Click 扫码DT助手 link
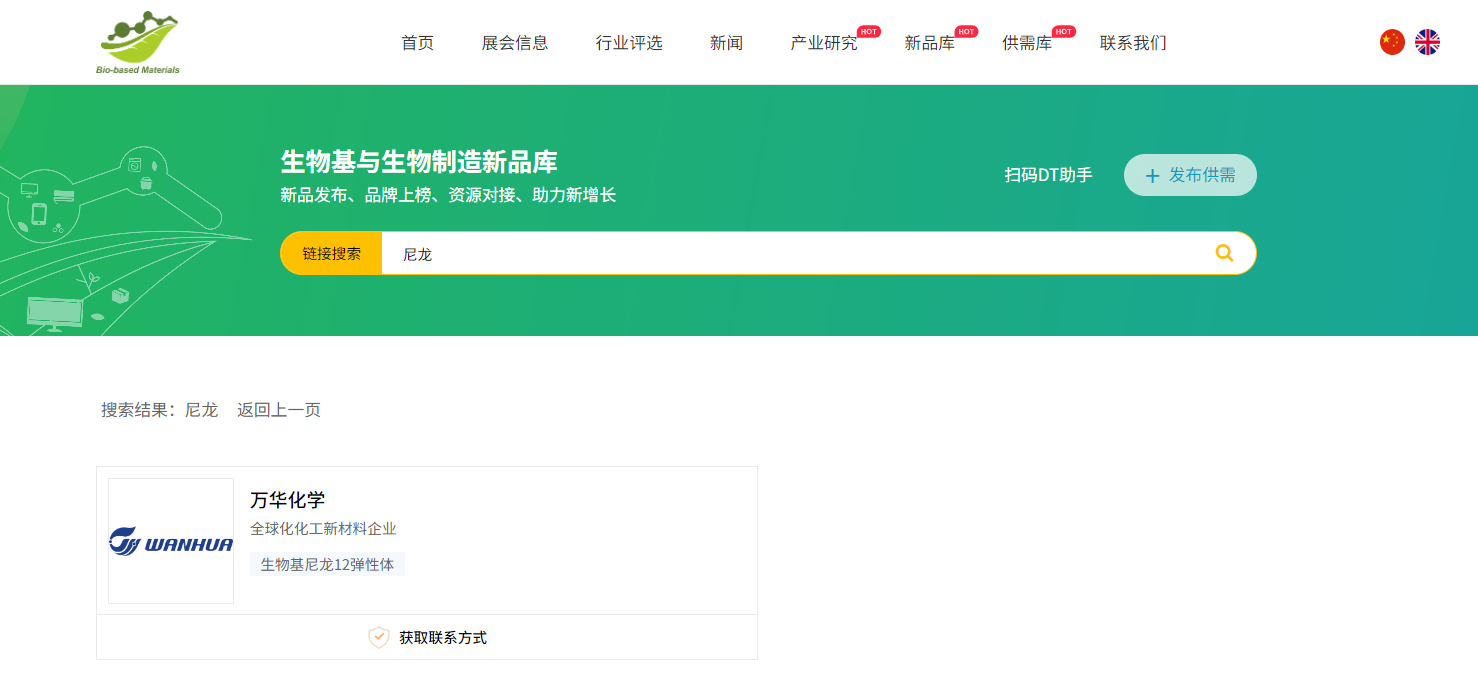The width and height of the screenshot is (1478, 684). [1048, 175]
